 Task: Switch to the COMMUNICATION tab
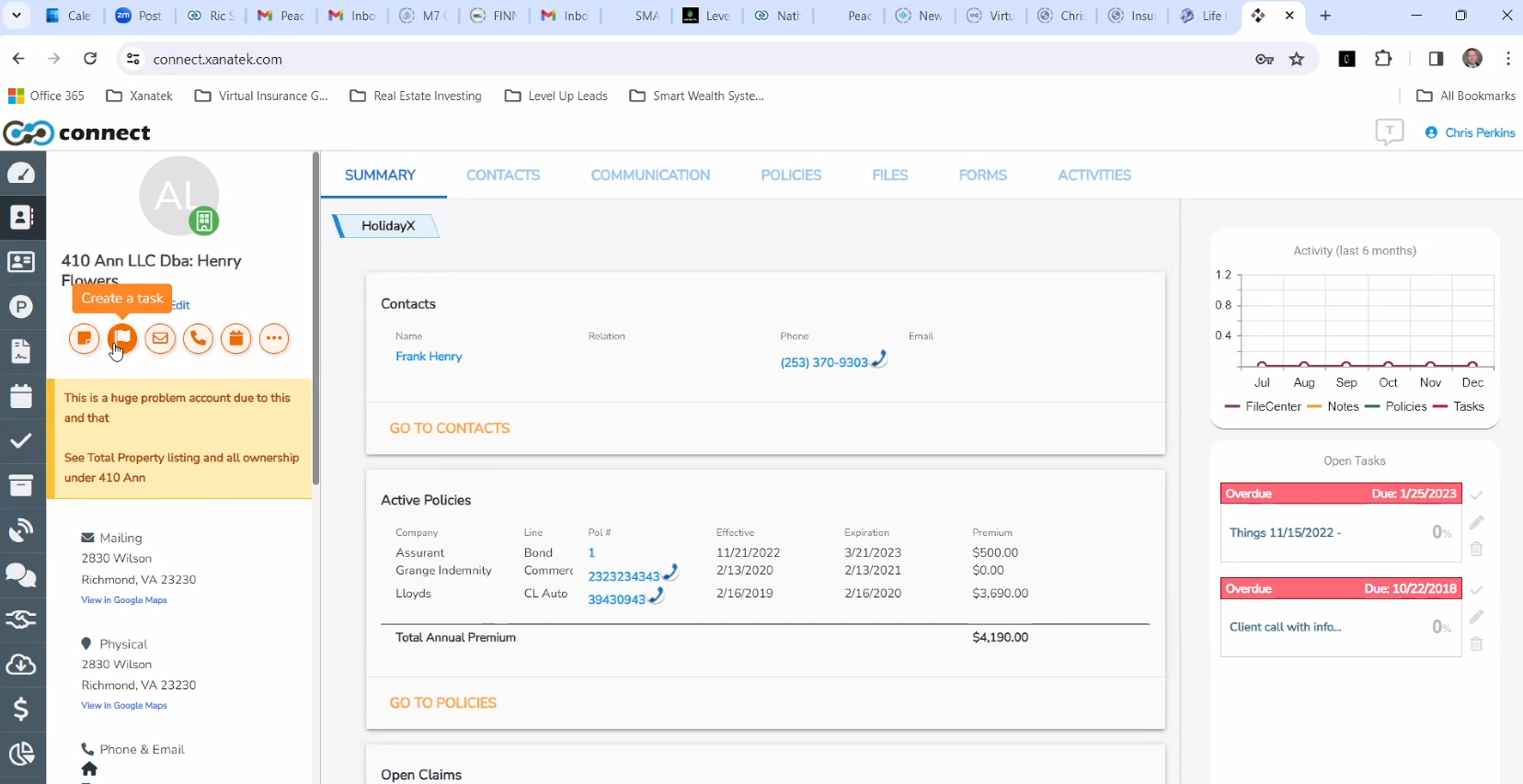[x=650, y=175]
